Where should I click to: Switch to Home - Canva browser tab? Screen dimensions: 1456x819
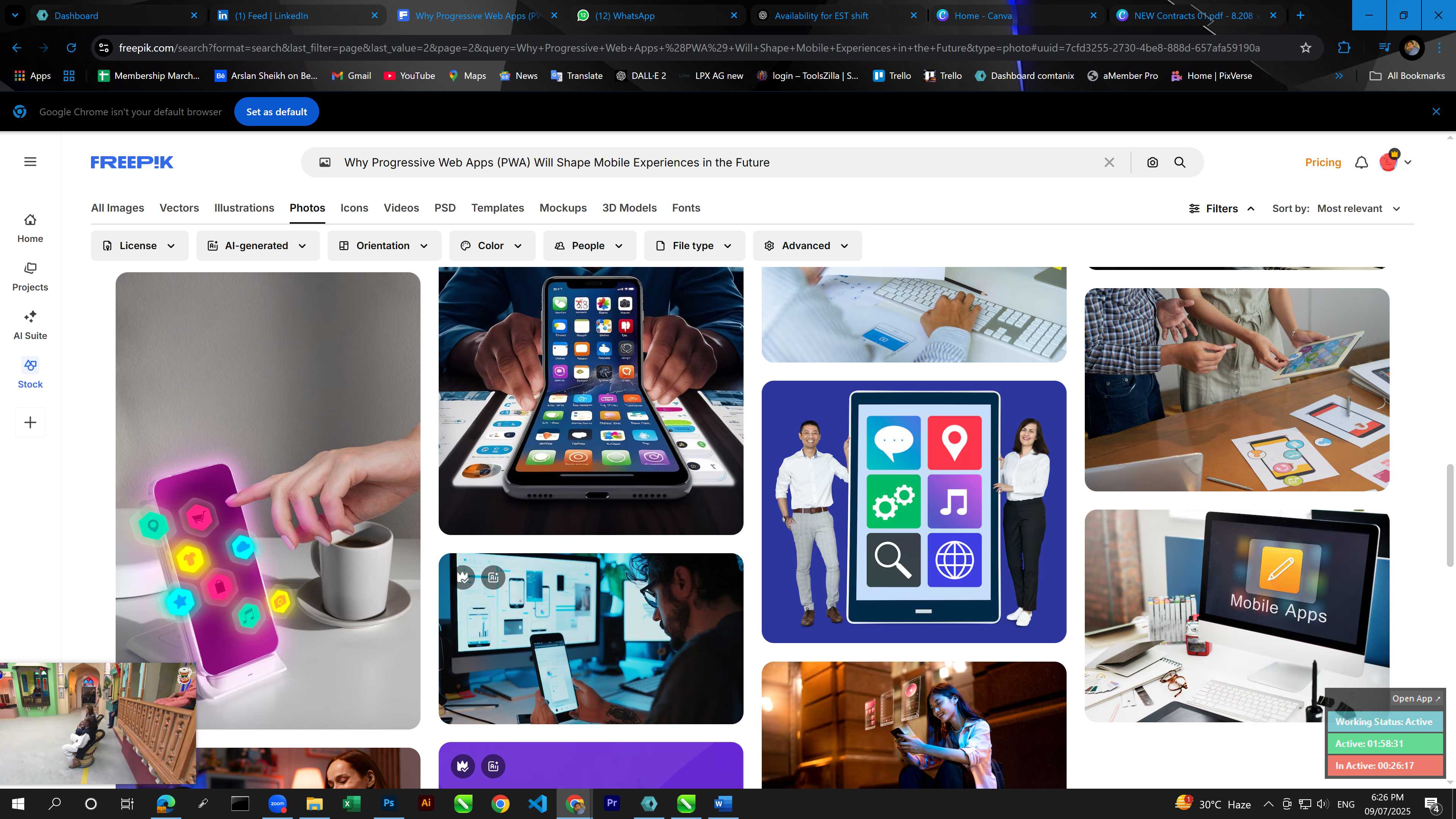click(1016, 15)
